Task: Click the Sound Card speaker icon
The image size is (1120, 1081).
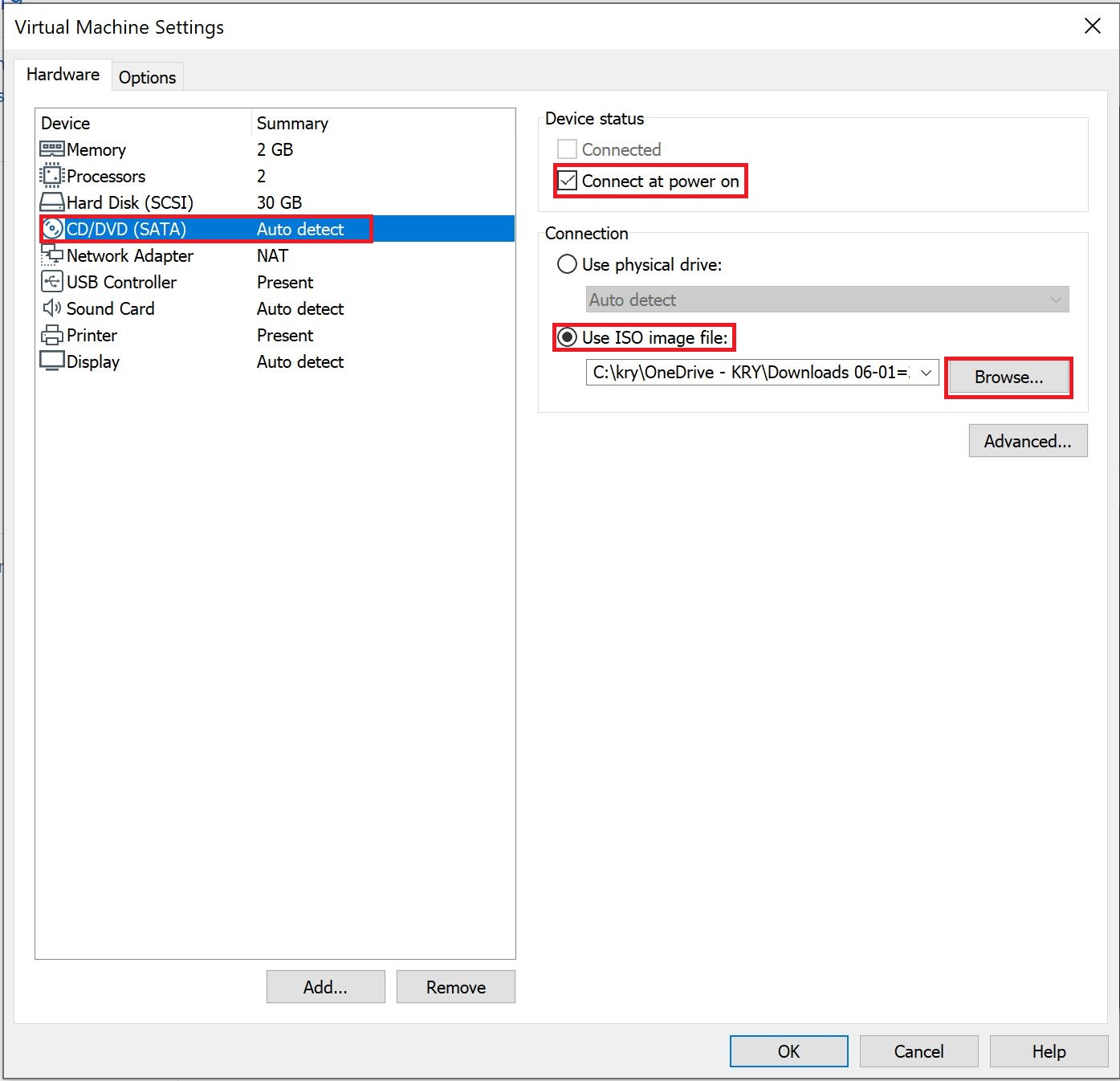Action: tap(51, 308)
